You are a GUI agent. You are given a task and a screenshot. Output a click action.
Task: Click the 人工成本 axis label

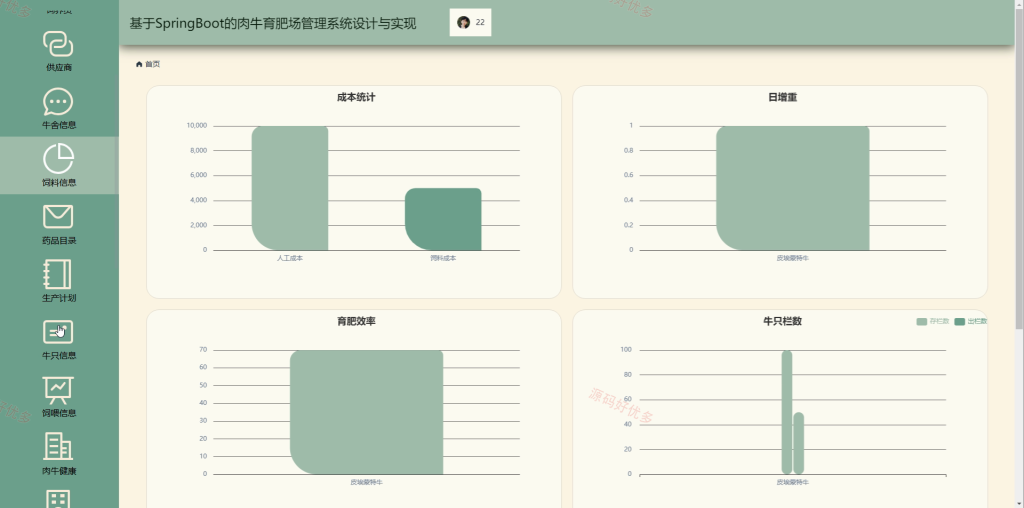[x=290, y=258]
